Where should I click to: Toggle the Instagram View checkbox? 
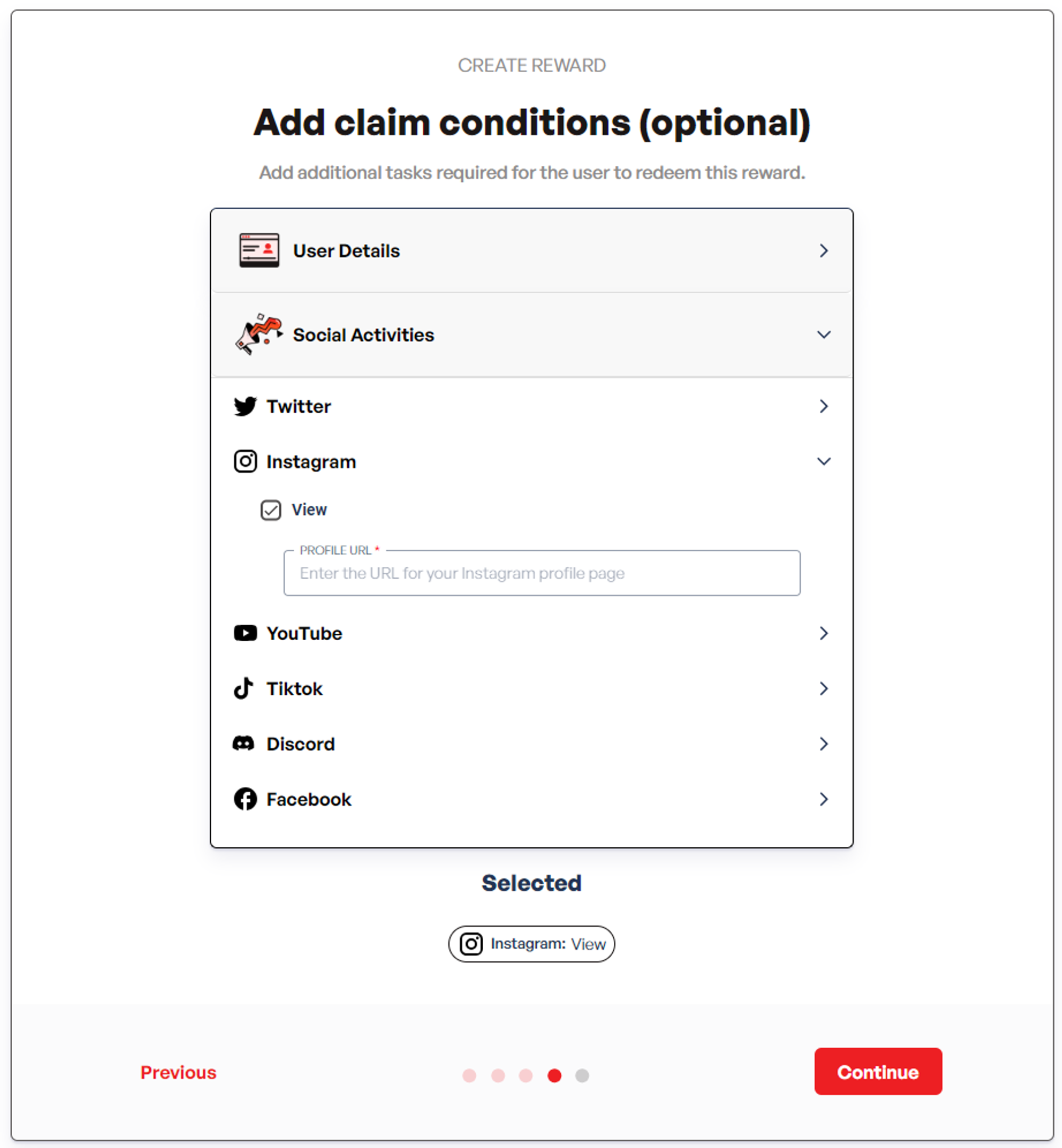click(272, 510)
